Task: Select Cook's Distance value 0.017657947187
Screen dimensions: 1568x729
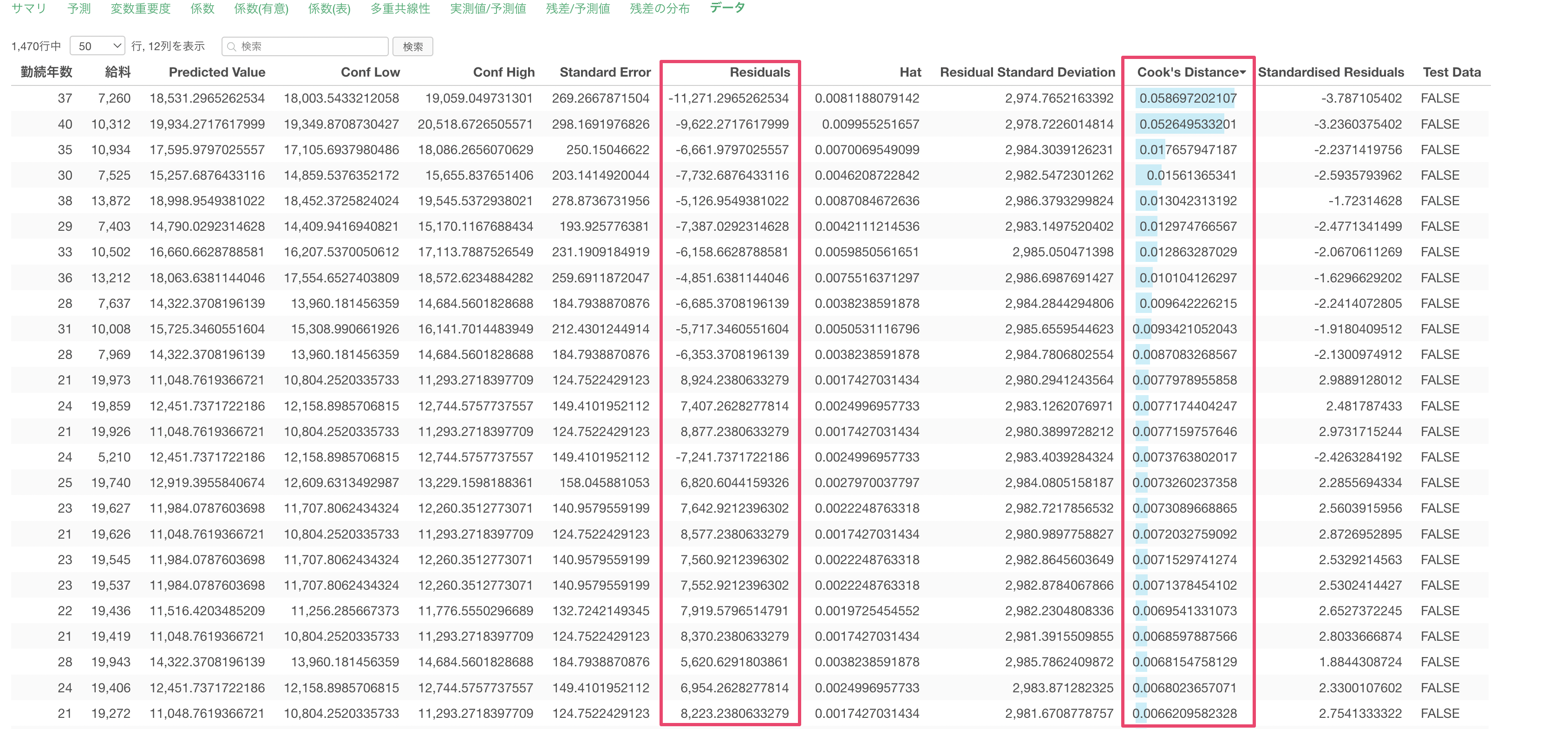Action: point(1188,150)
